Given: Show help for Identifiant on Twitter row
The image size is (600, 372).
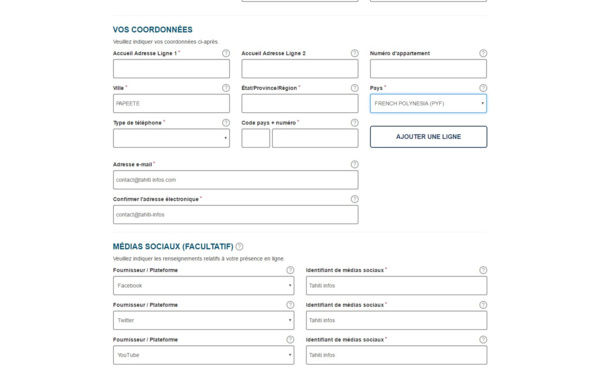Looking at the screenshot, I should 483,305.
